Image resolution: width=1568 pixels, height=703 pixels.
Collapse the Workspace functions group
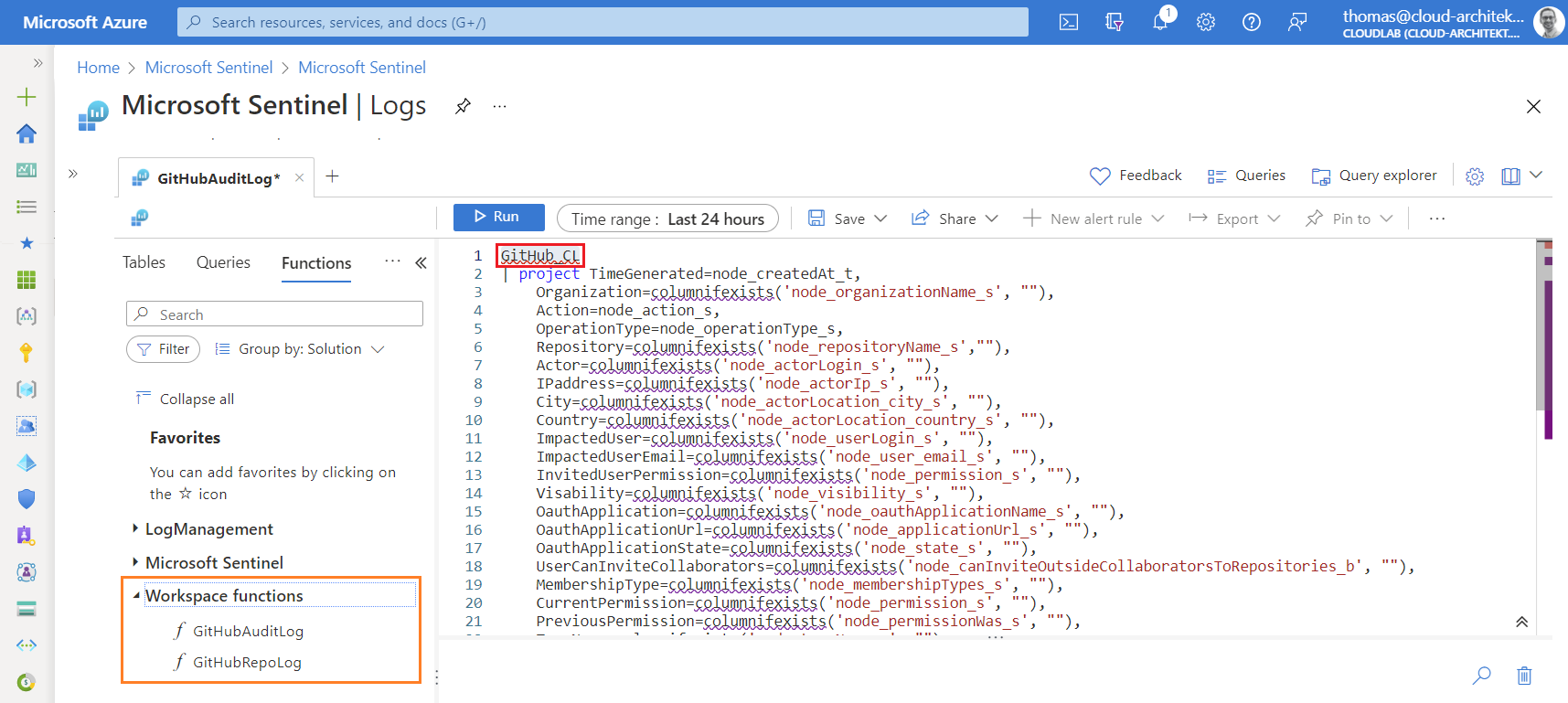(136, 595)
